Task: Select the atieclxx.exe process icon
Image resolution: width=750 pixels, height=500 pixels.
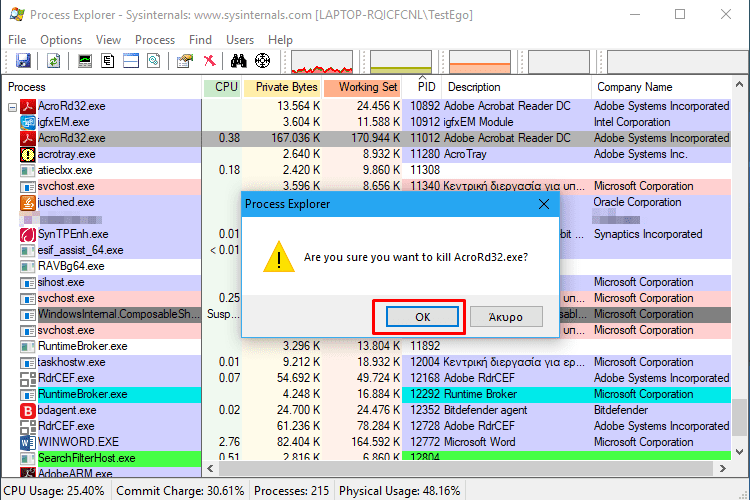Action: (x=28, y=170)
